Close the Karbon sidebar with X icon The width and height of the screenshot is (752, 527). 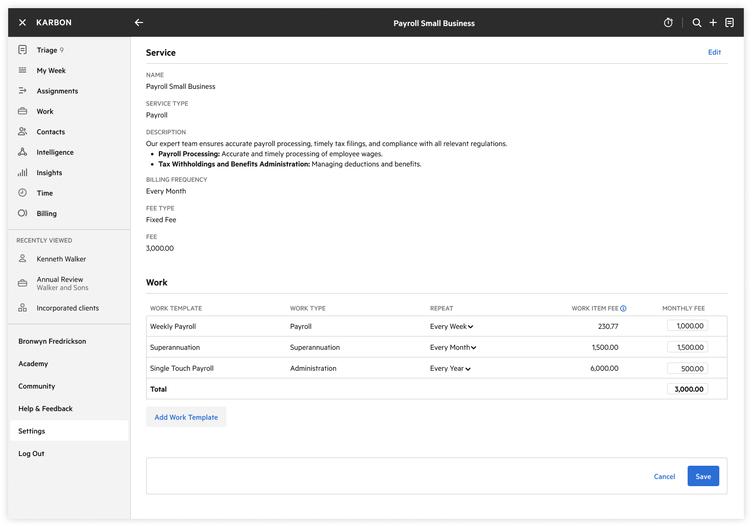[x=22, y=23]
